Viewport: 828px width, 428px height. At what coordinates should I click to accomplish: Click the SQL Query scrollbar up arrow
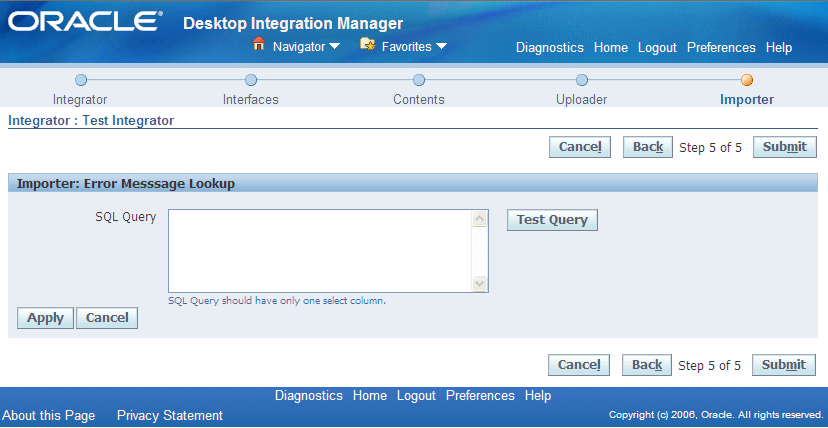pos(479,218)
